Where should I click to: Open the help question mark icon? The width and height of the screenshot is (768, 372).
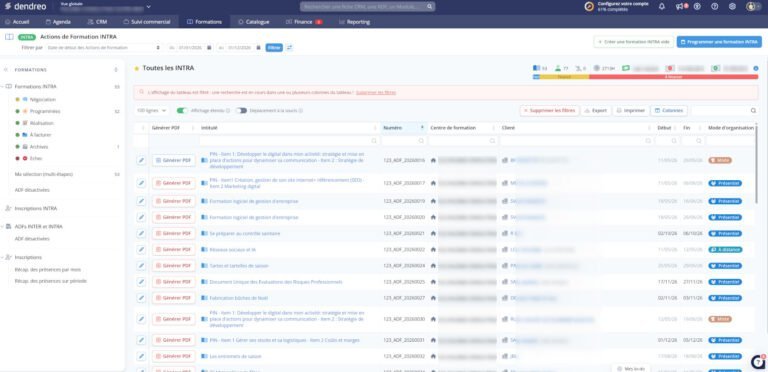click(x=715, y=6)
